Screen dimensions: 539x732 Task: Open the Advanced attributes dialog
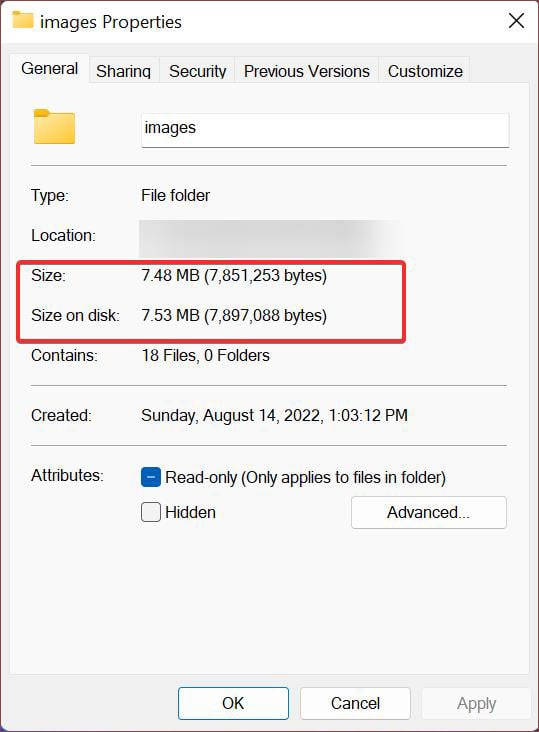pyautogui.click(x=428, y=512)
